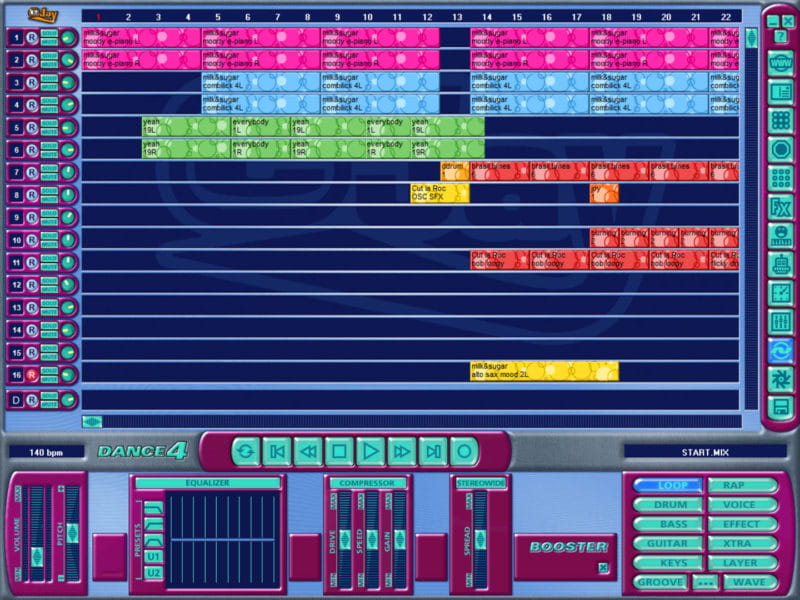Switch to the BASS sound category
800x600 pixels.
point(669,524)
